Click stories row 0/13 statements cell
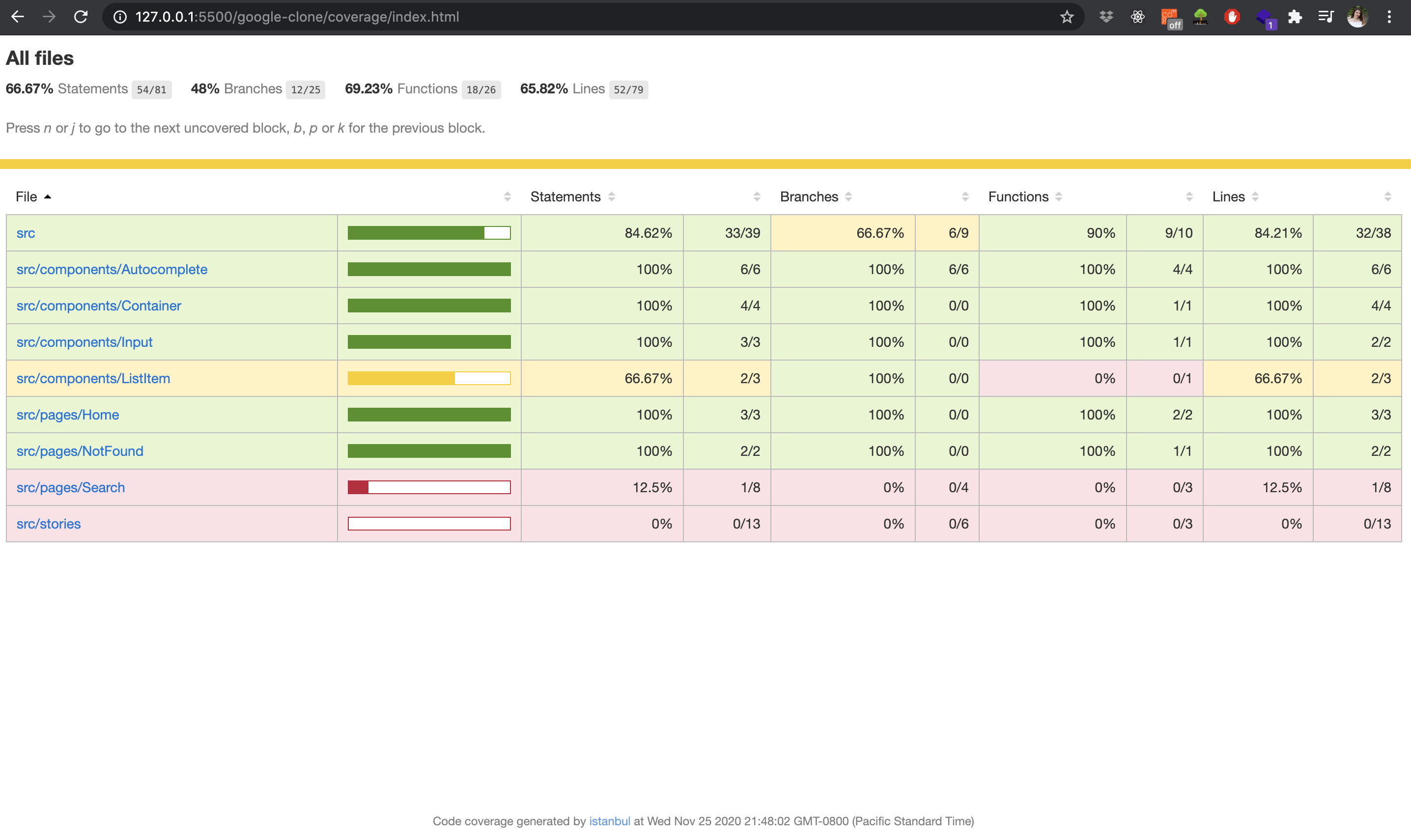Viewport: 1411px width, 840px height. (x=727, y=523)
